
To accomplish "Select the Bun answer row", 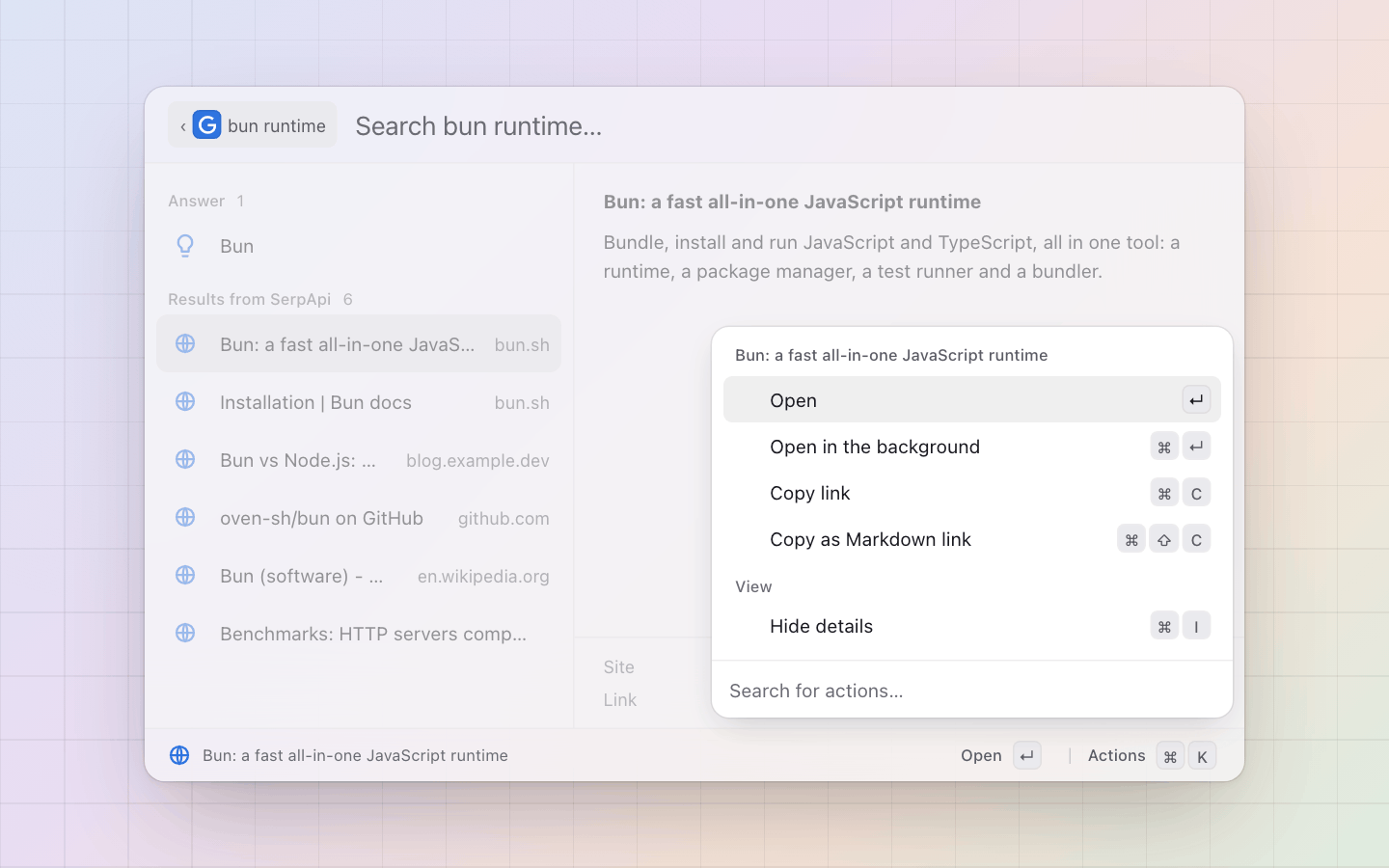I will [x=359, y=246].
